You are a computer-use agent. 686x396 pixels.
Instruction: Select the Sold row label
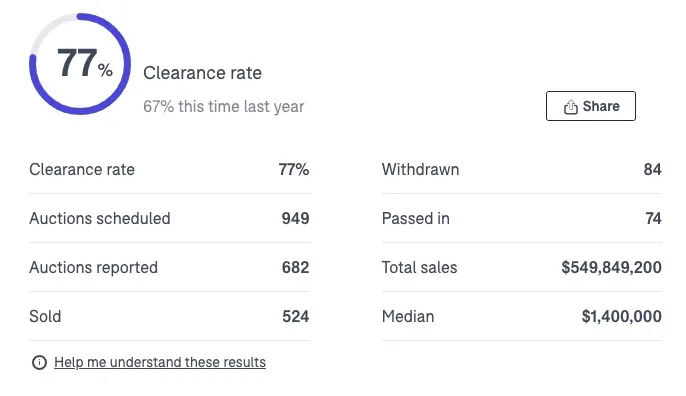[45, 316]
